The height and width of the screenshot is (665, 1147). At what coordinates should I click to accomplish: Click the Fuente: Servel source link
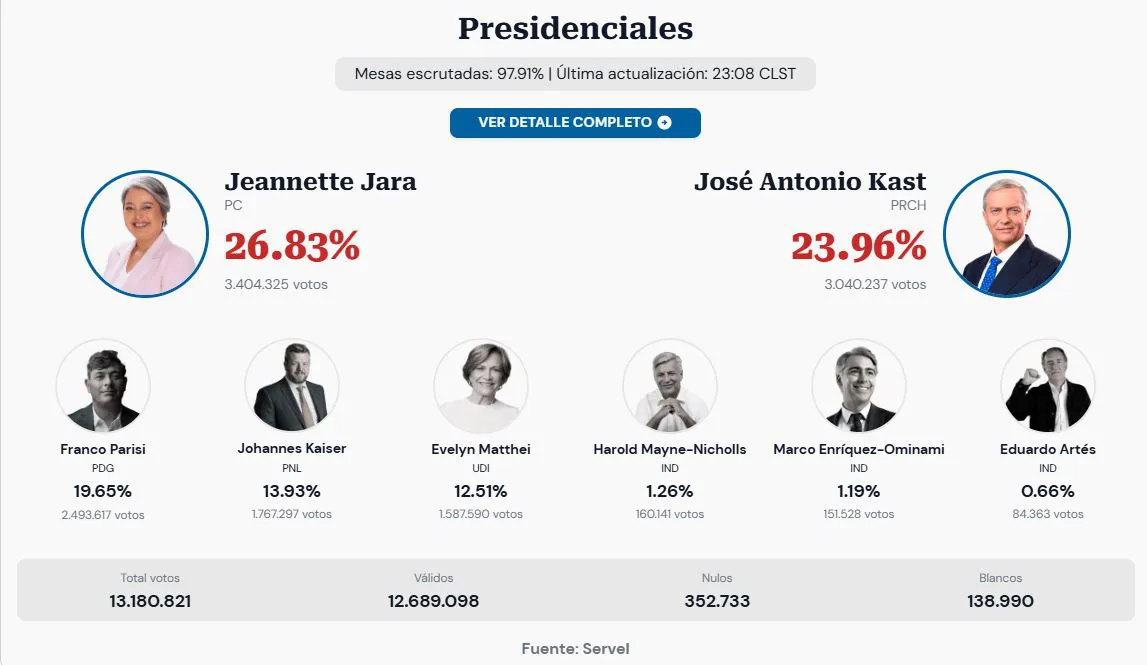pyautogui.click(x=574, y=648)
